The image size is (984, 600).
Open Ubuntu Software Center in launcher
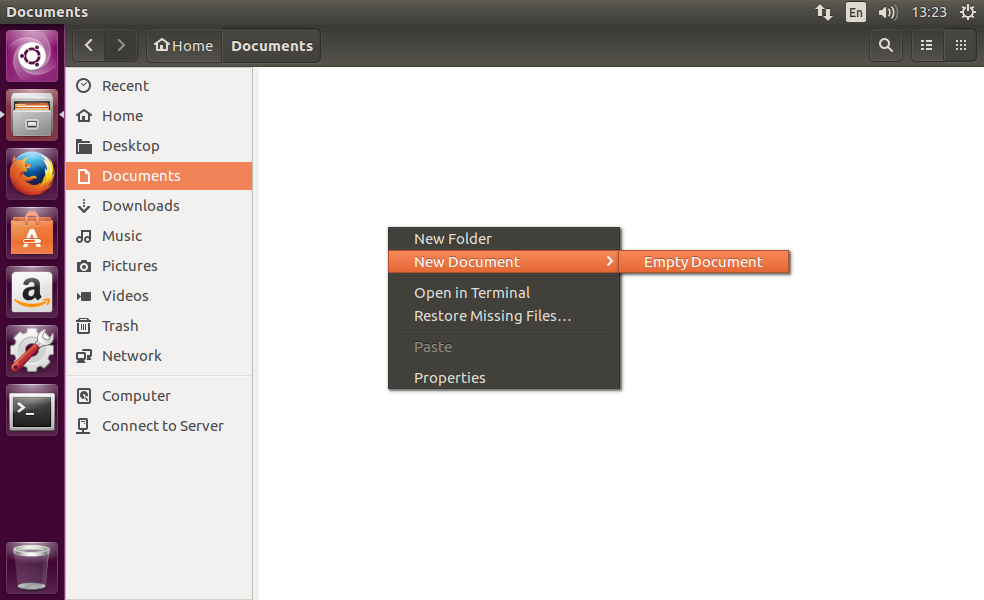(x=32, y=234)
